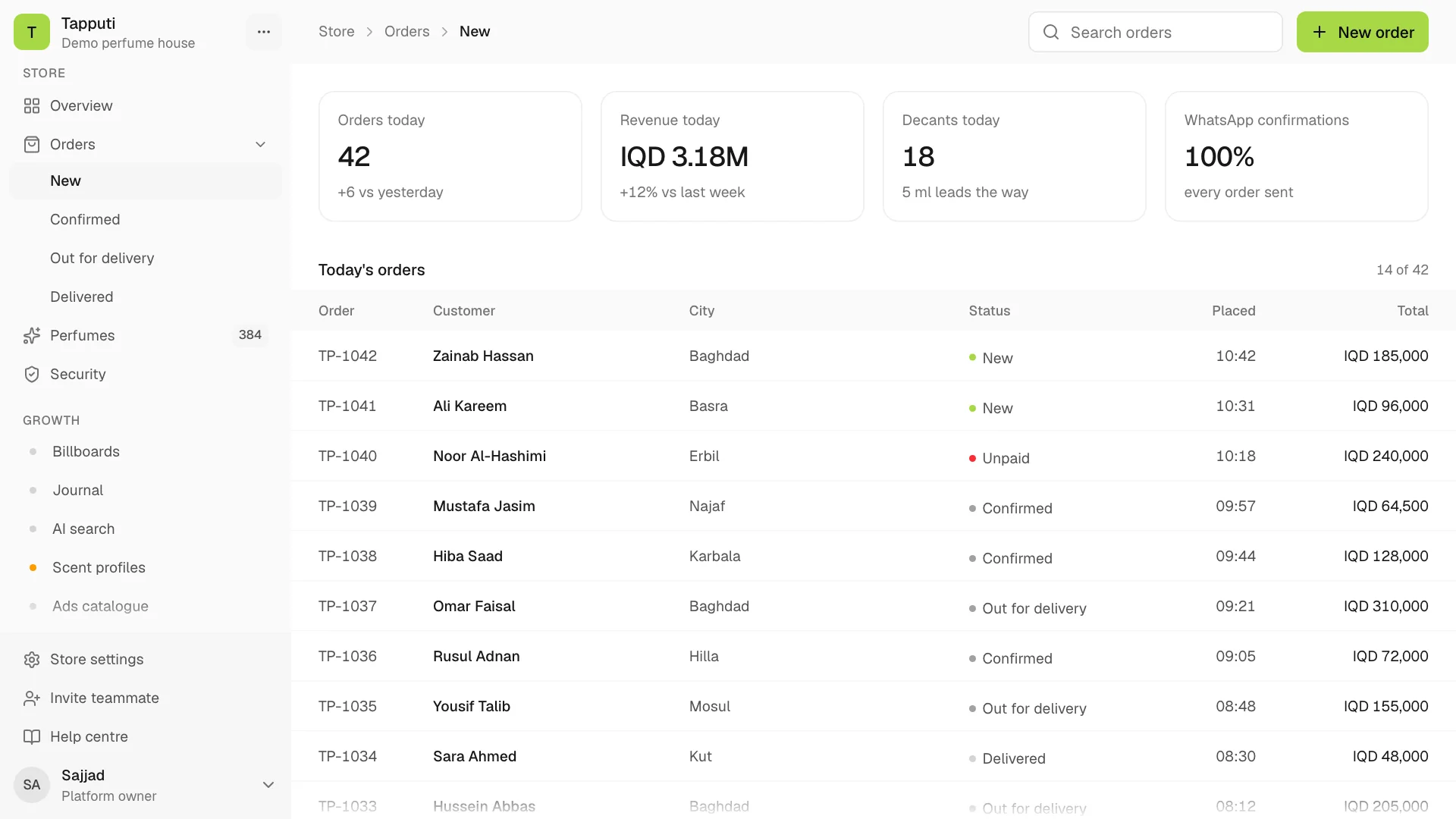Open the WhatsApp confirmations card

tap(1297, 156)
